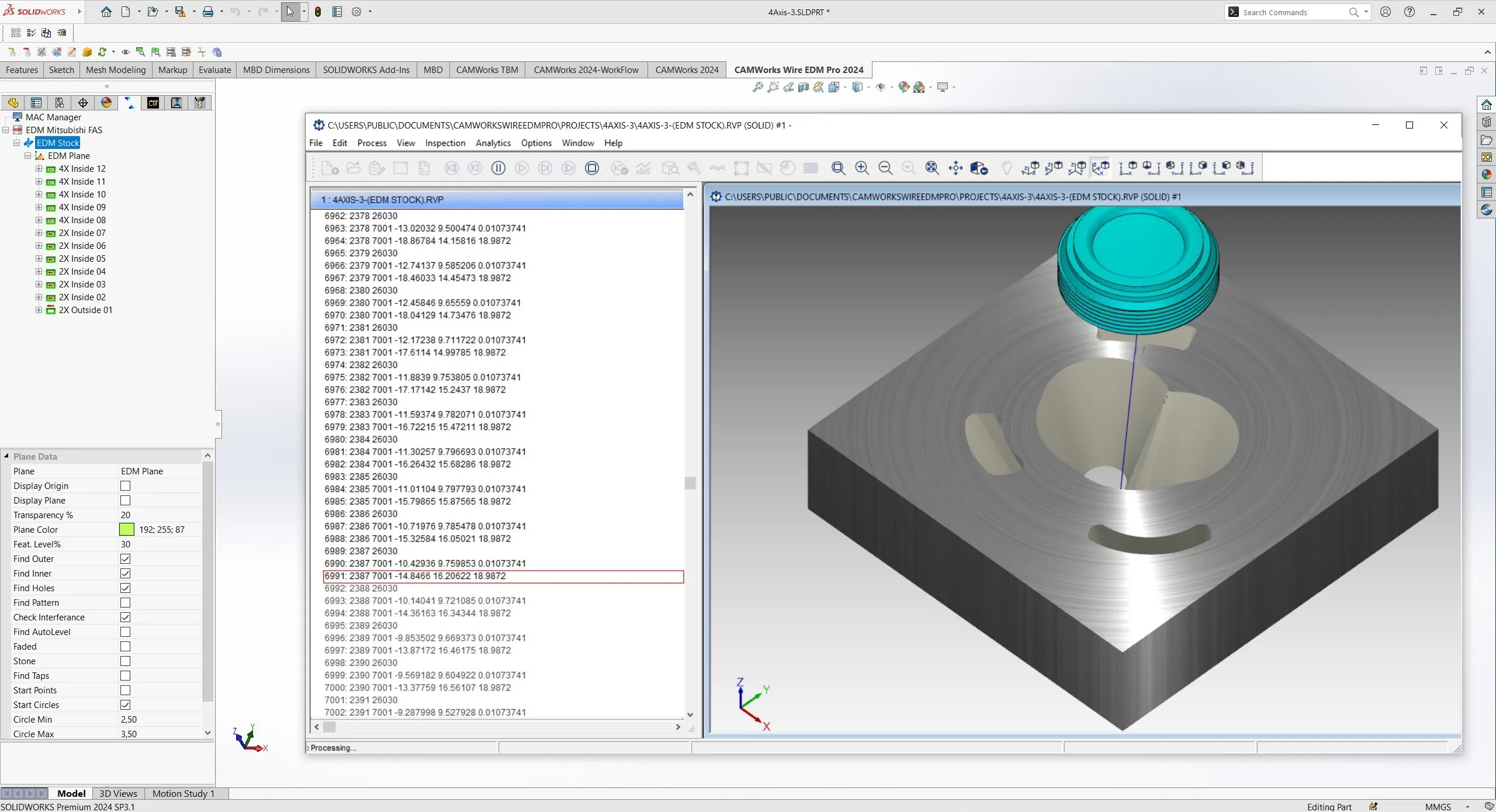This screenshot has width=1496, height=812.
Task: Collapse the EDM Plane tree node
Action: tap(27, 156)
